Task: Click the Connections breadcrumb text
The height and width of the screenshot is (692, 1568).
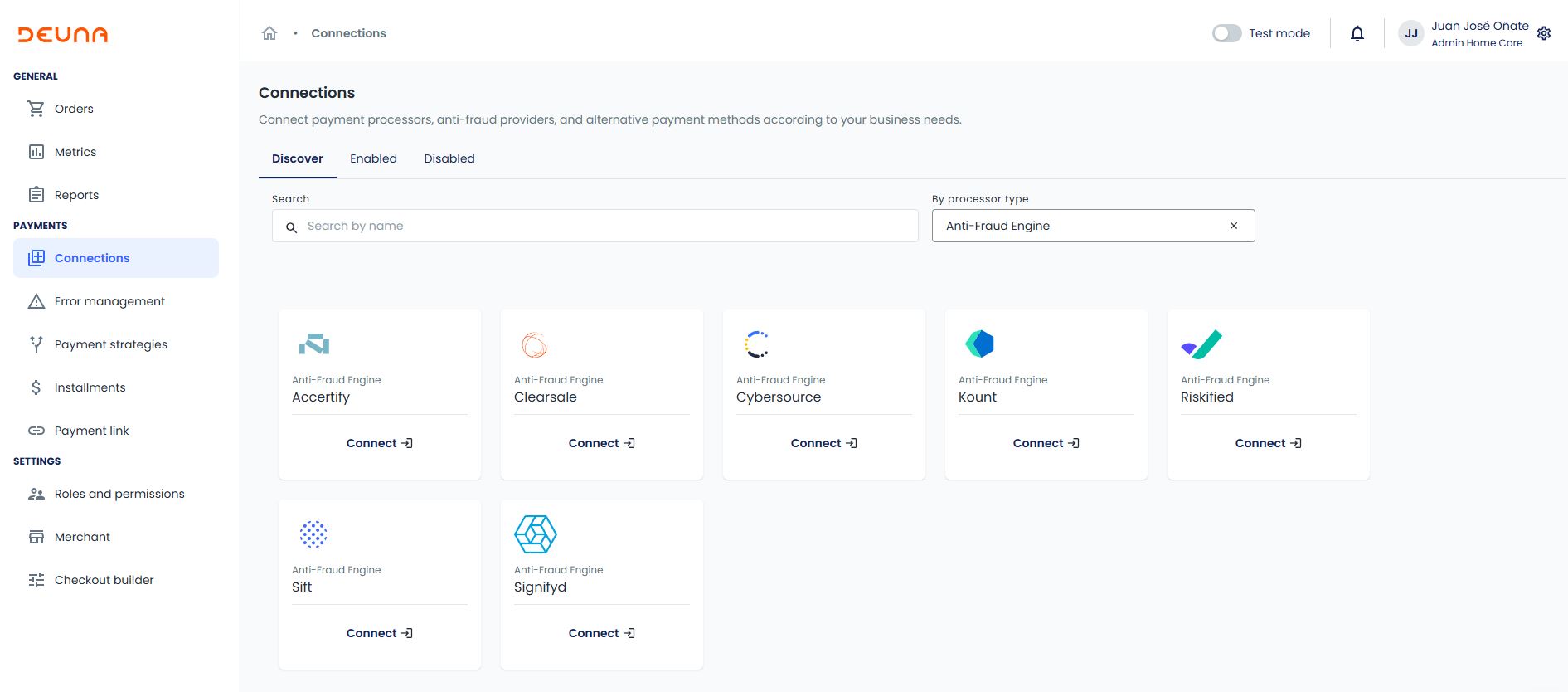Action: pyautogui.click(x=348, y=33)
